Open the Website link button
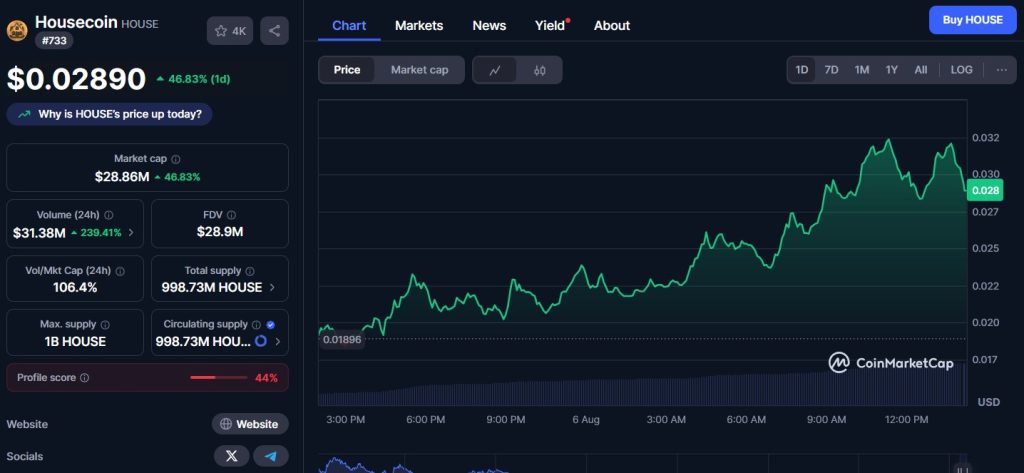This screenshot has height=473, width=1024. [x=250, y=424]
